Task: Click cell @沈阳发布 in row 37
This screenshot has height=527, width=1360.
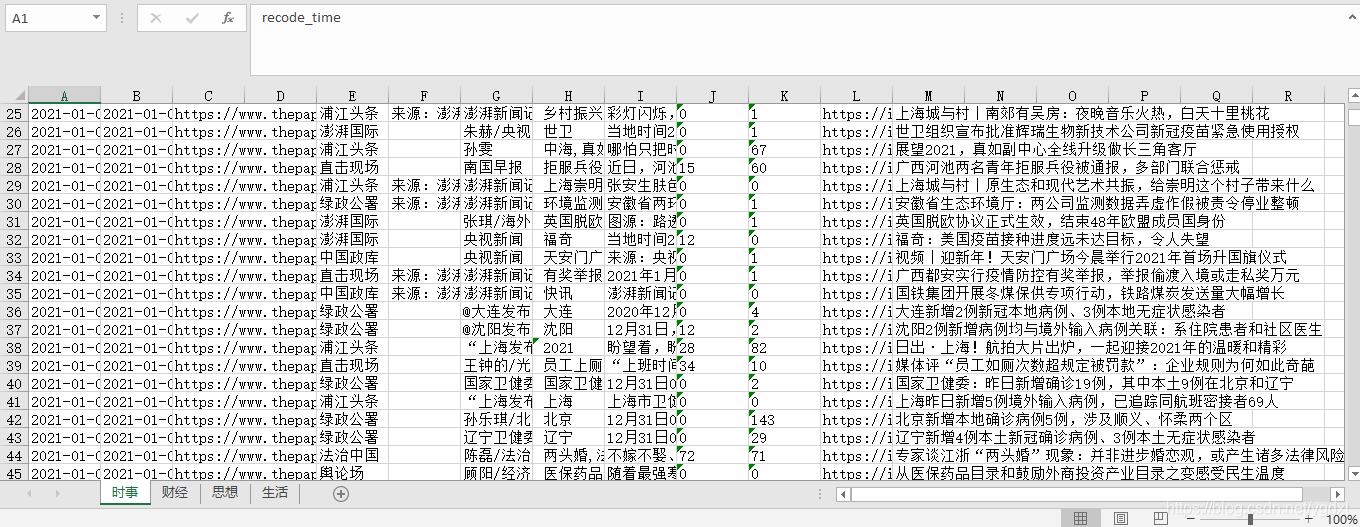Action: tap(497, 329)
